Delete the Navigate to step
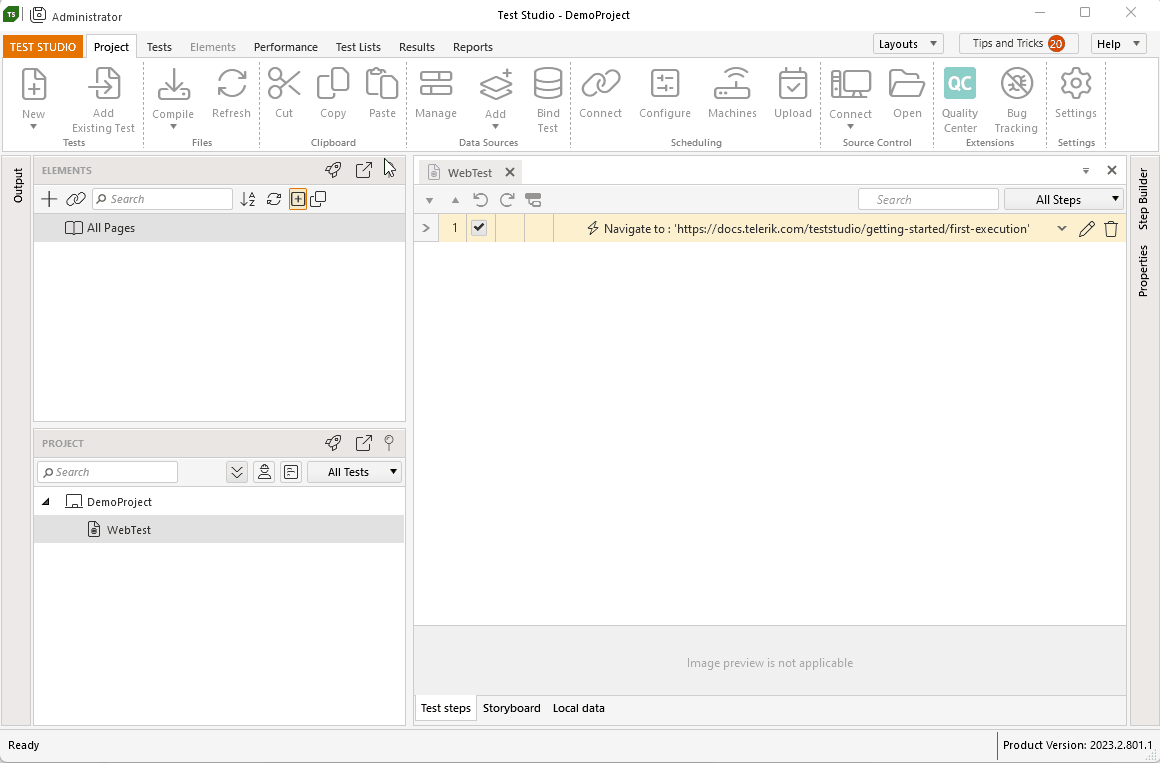 tap(1110, 229)
